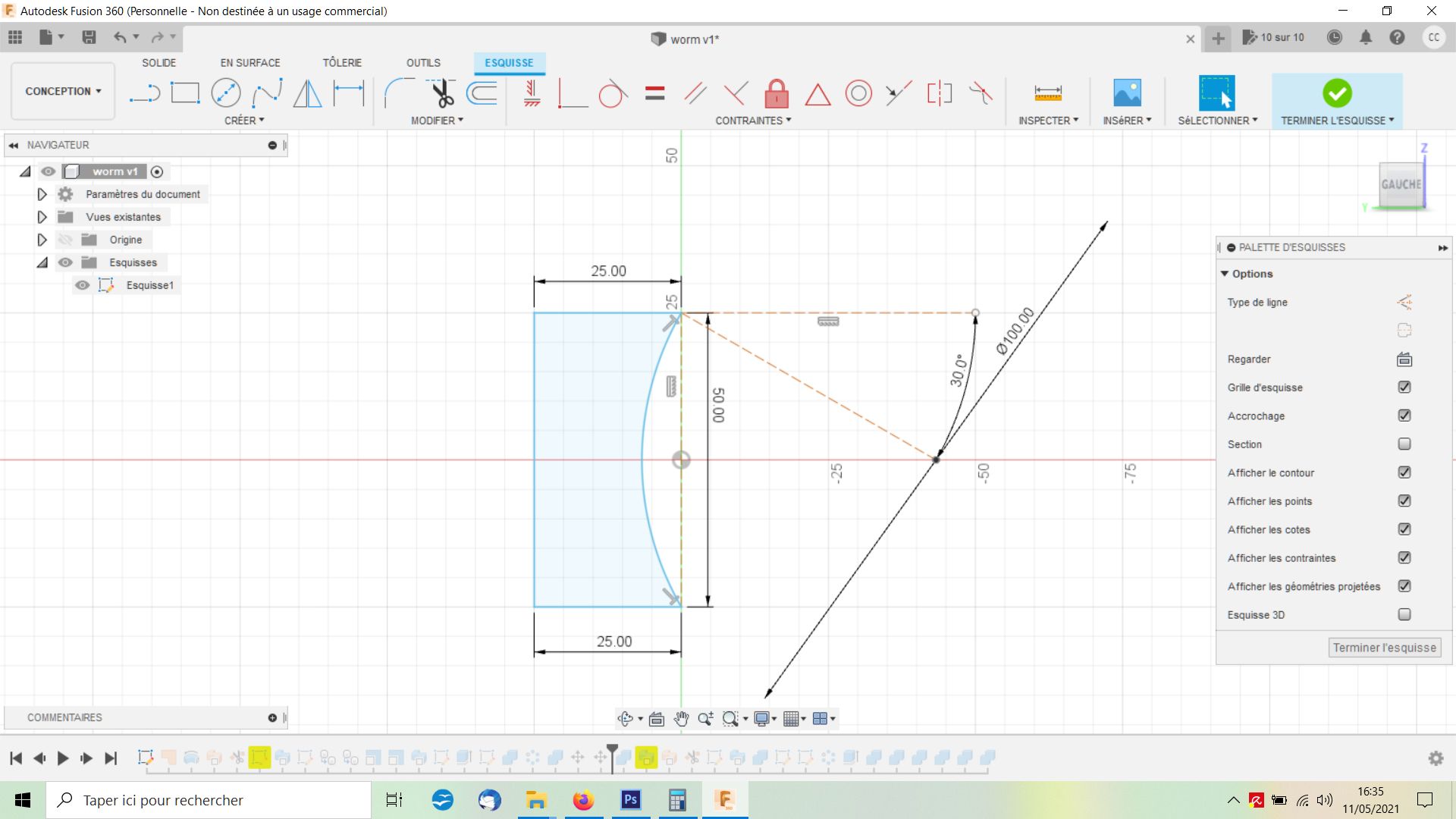Image resolution: width=1456 pixels, height=819 pixels.
Task: Open the CONCEPTION workspace dropdown
Action: pos(63,91)
